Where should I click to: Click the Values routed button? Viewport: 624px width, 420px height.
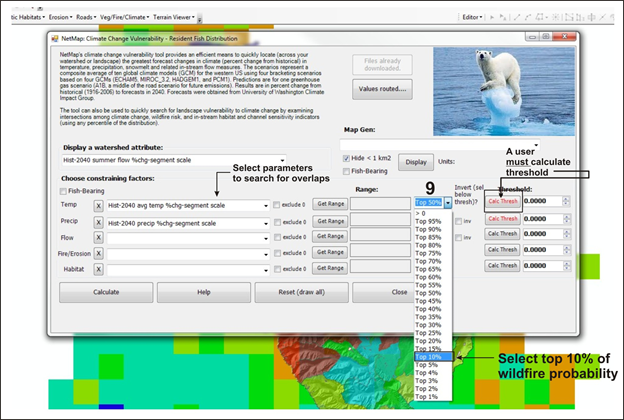pyautogui.click(x=381, y=89)
